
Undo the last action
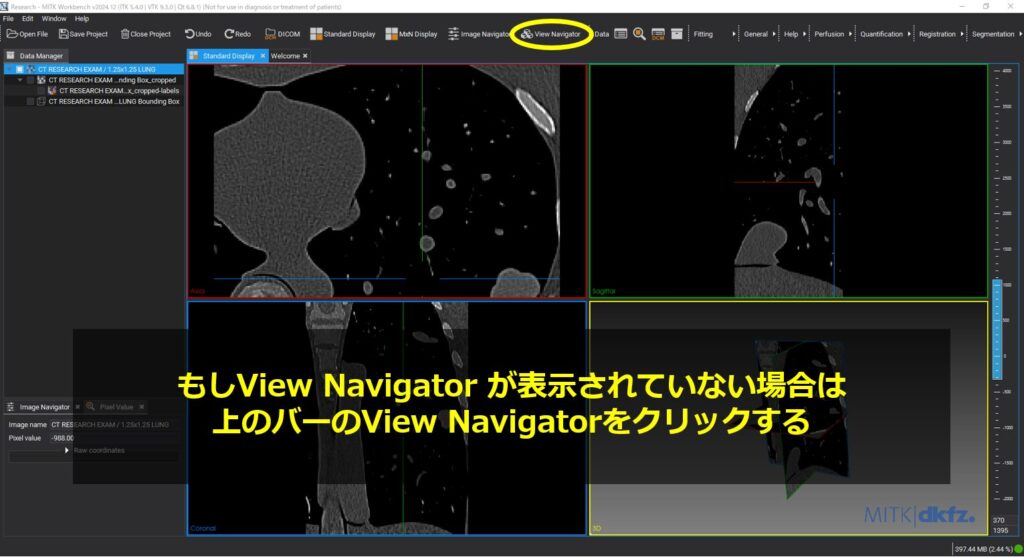[x=198, y=34]
